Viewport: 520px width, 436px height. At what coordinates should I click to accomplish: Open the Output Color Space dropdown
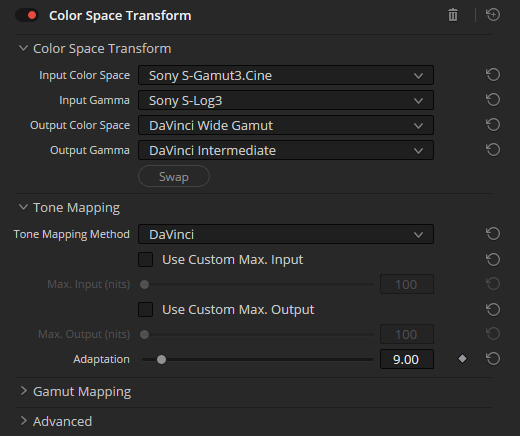pos(286,125)
